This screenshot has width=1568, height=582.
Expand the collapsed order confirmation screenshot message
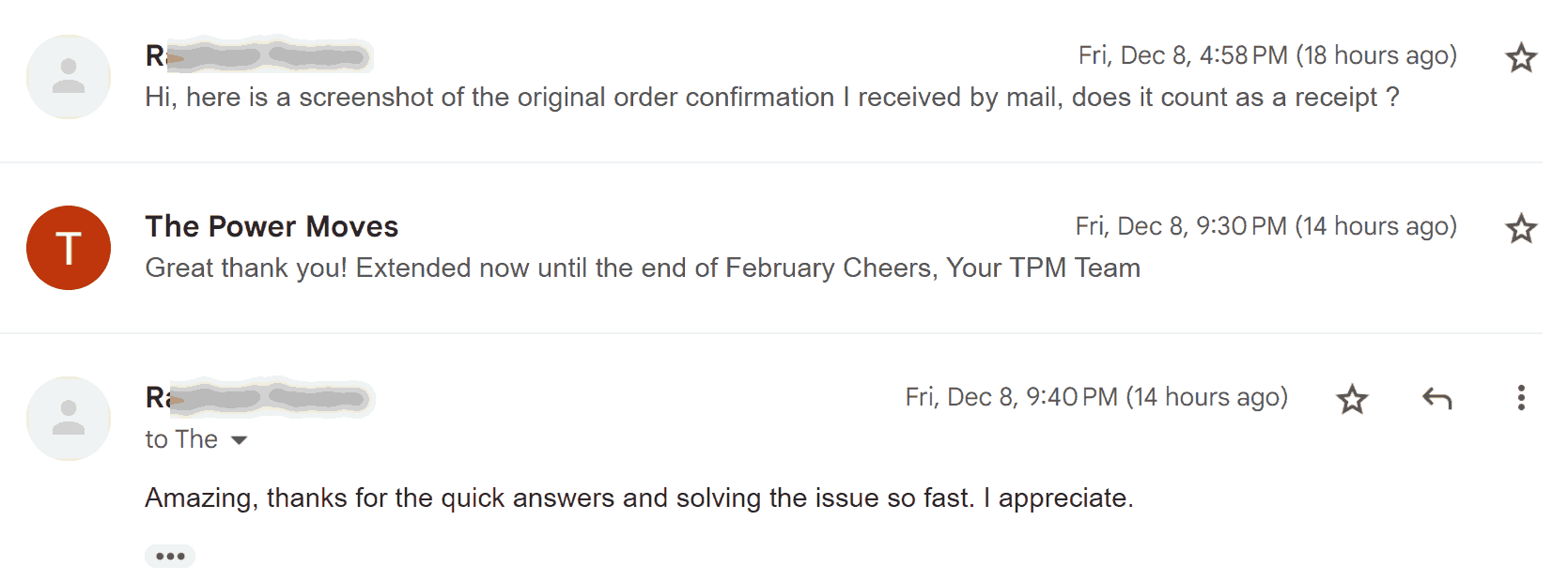(770, 98)
